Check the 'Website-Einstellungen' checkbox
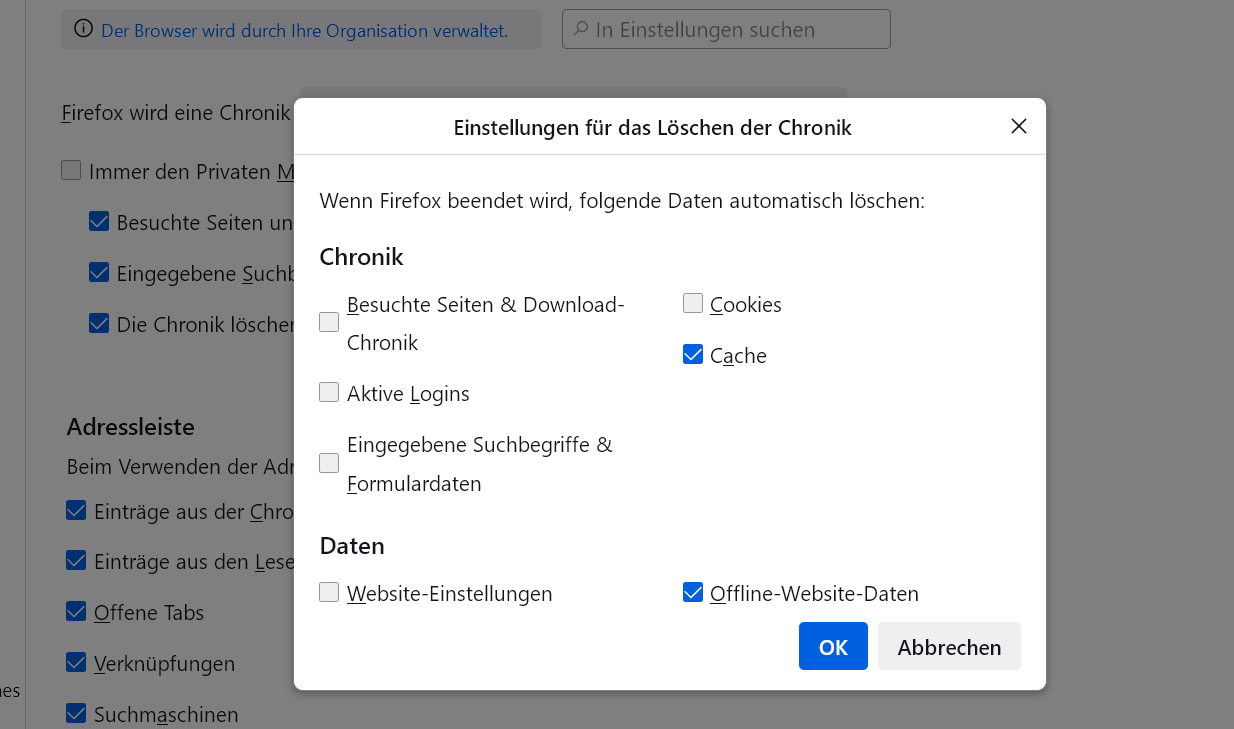 329,592
